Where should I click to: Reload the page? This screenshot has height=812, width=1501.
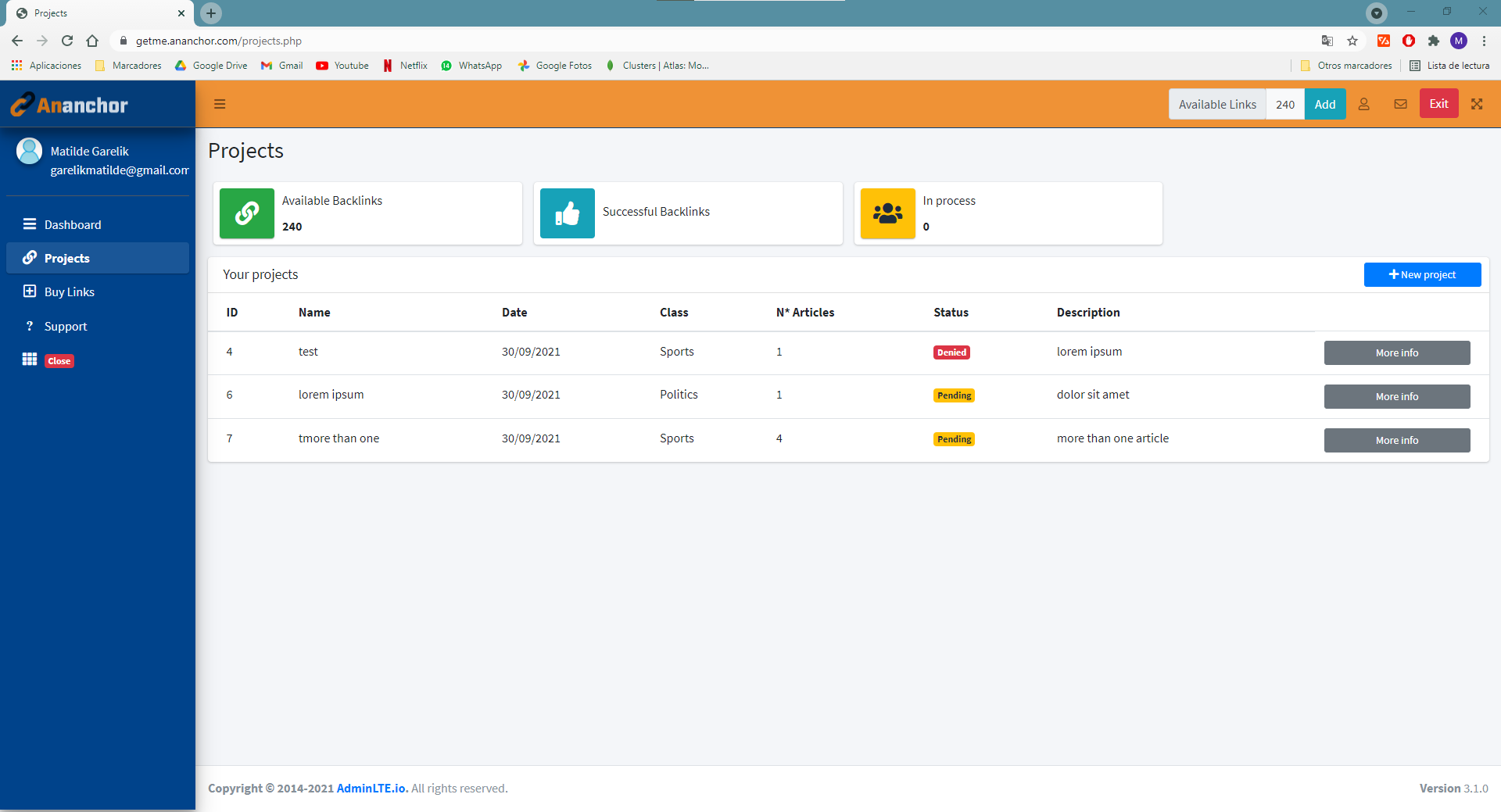tap(67, 41)
